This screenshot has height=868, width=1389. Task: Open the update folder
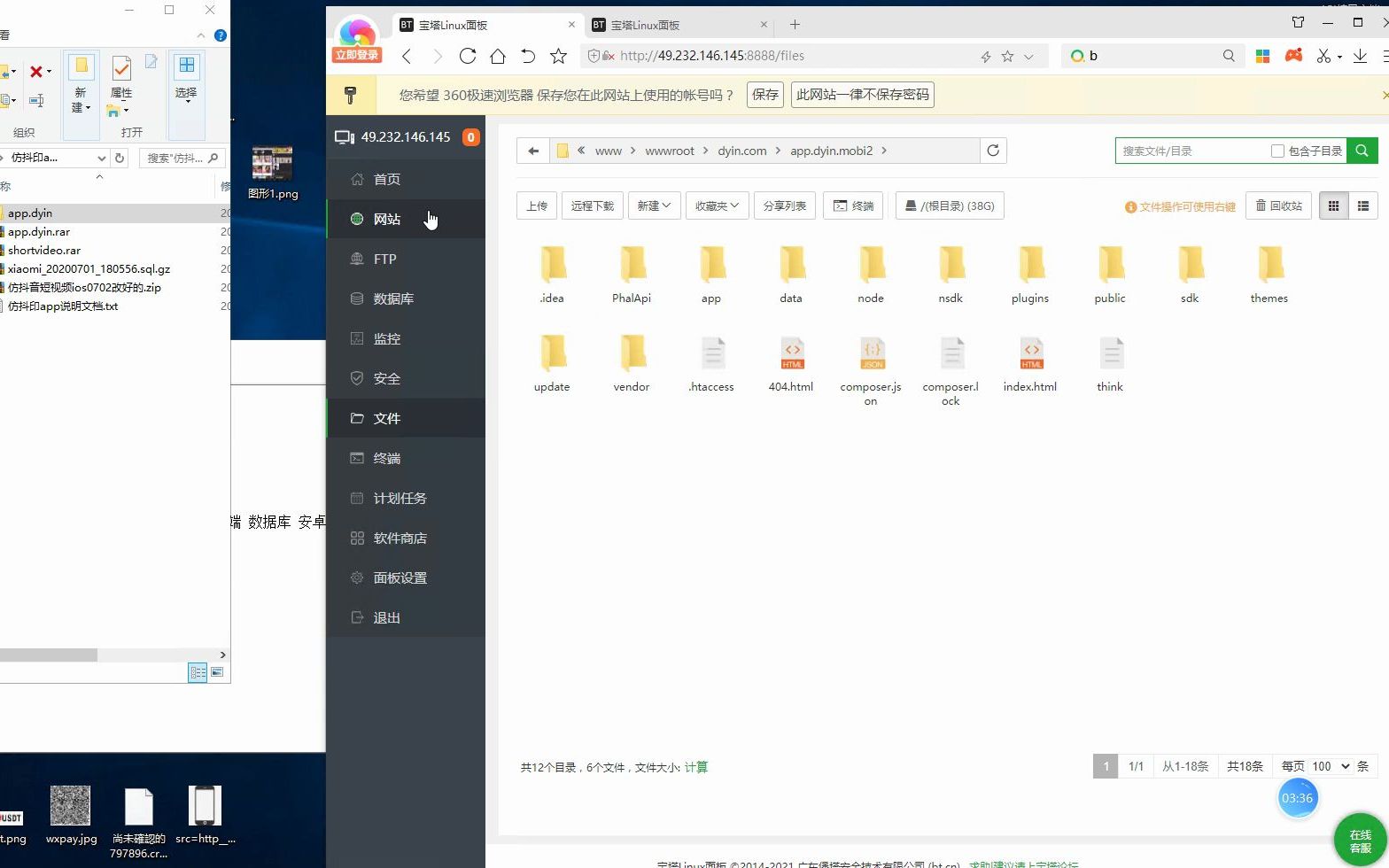click(552, 363)
